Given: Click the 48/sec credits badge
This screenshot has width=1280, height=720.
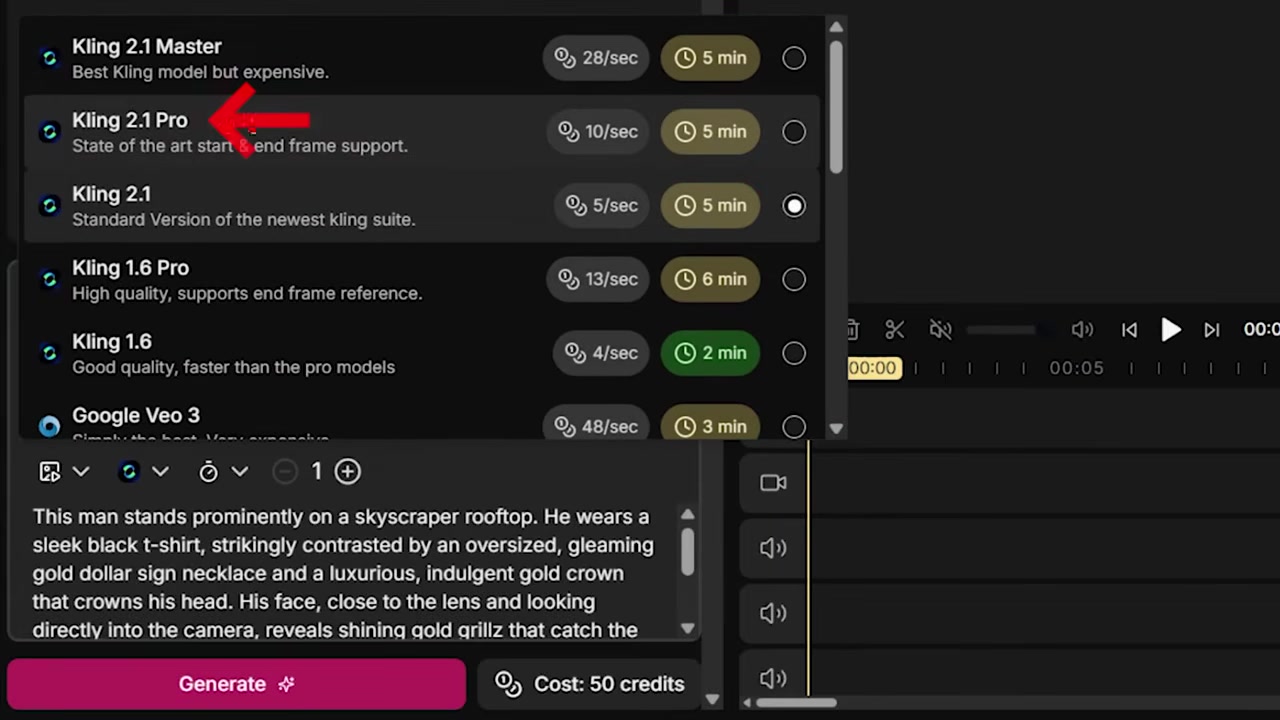Looking at the screenshot, I should 596,427.
